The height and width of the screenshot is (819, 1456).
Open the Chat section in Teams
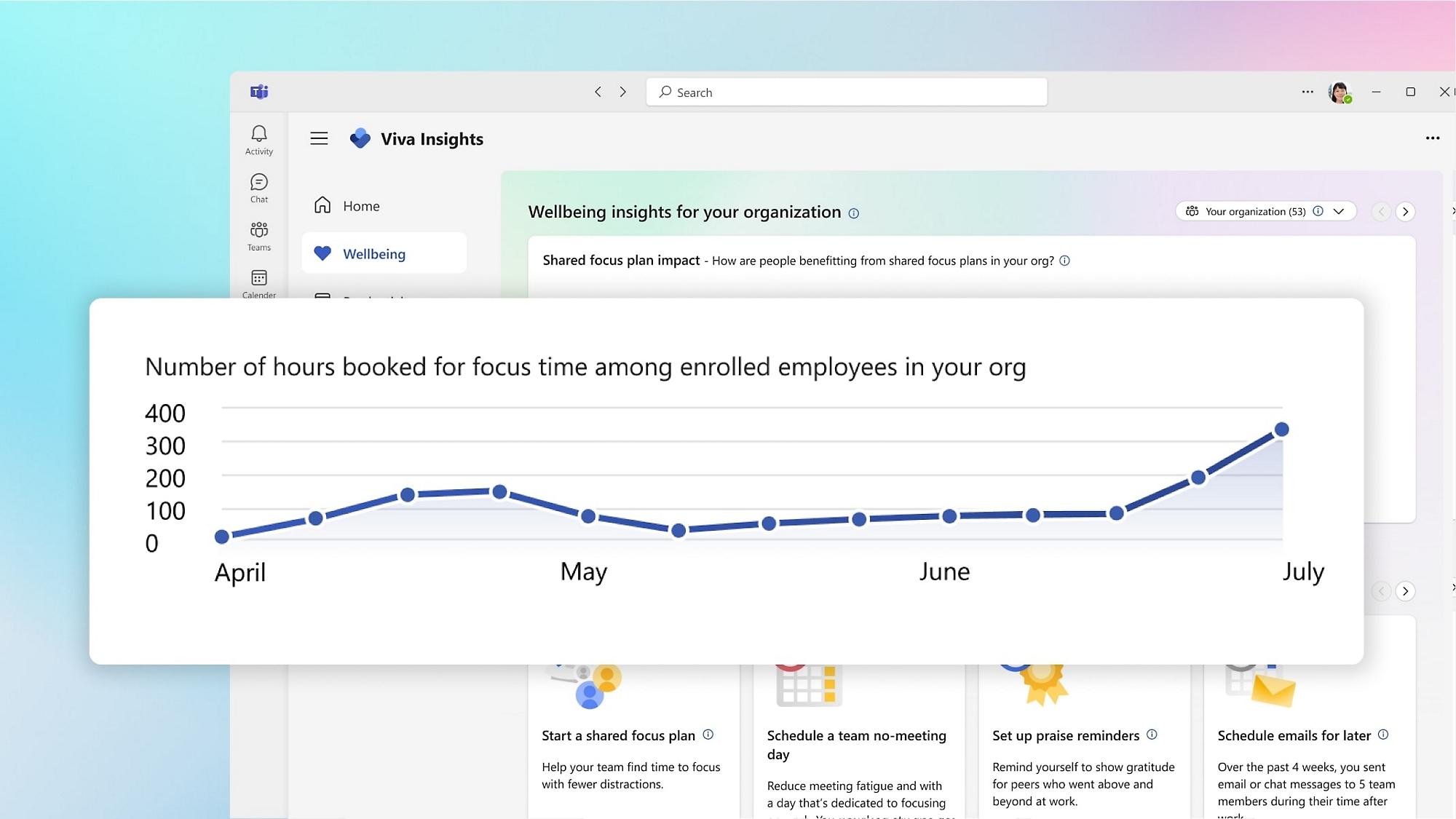pyautogui.click(x=258, y=187)
